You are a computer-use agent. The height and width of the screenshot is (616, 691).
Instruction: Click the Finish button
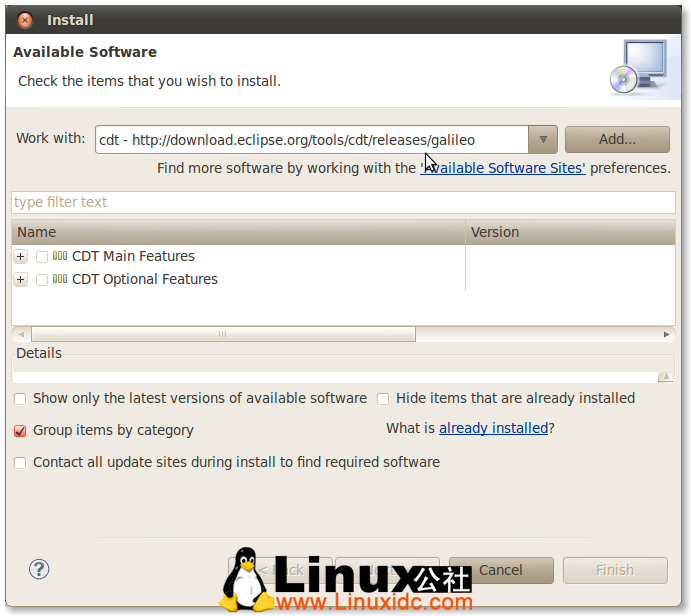click(x=615, y=570)
